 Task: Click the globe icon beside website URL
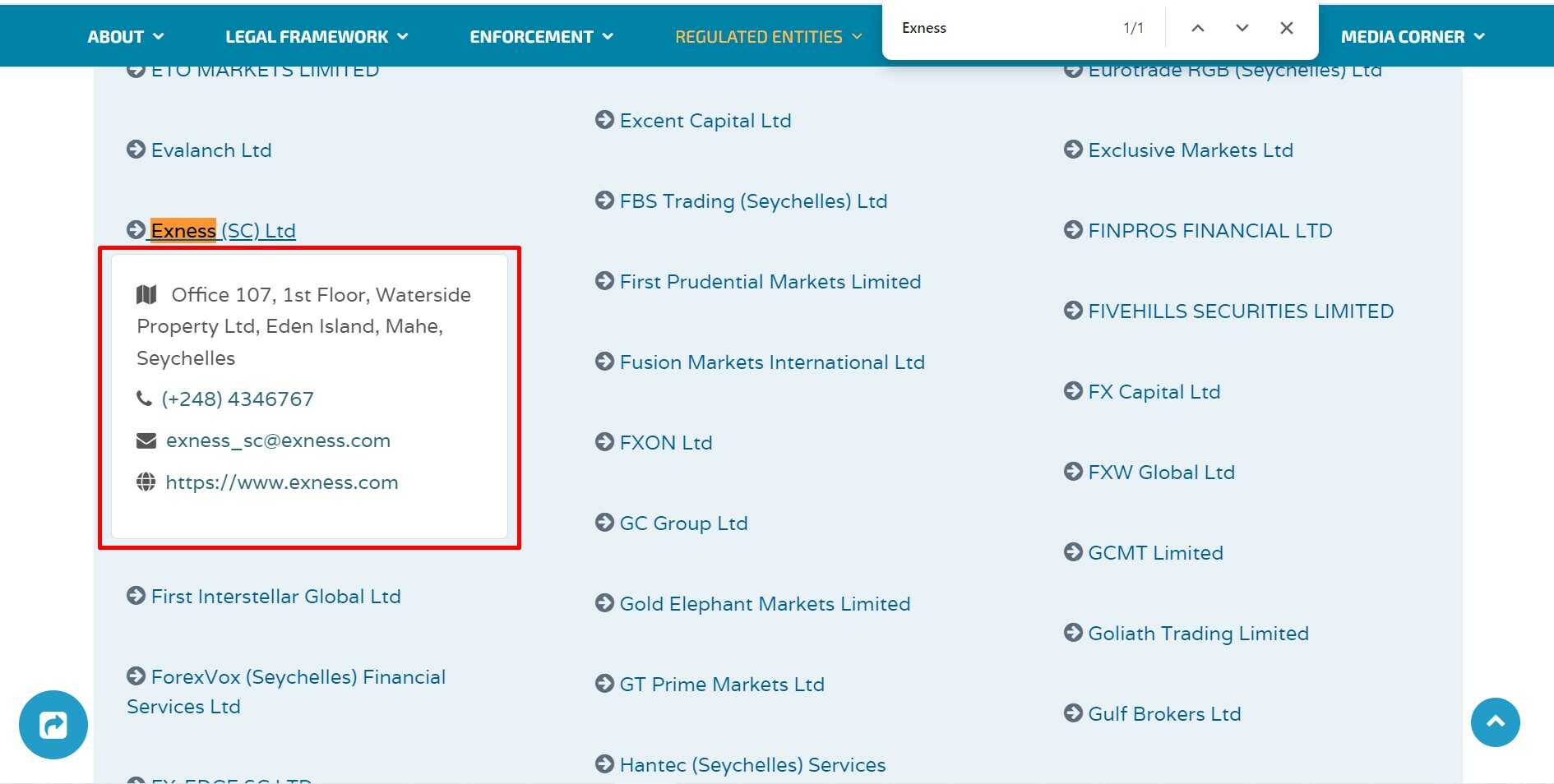pyautogui.click(x=146, y=482)
